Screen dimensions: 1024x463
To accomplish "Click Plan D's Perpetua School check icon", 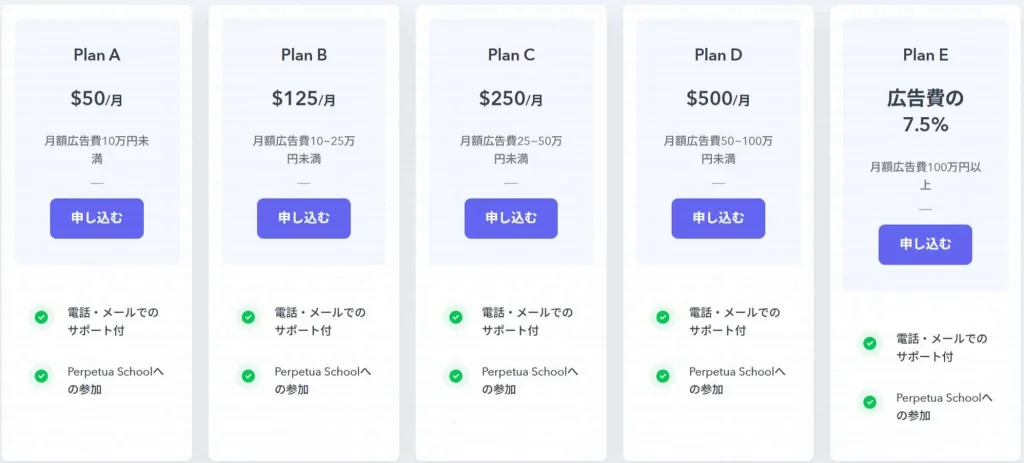I will point(663,376).
